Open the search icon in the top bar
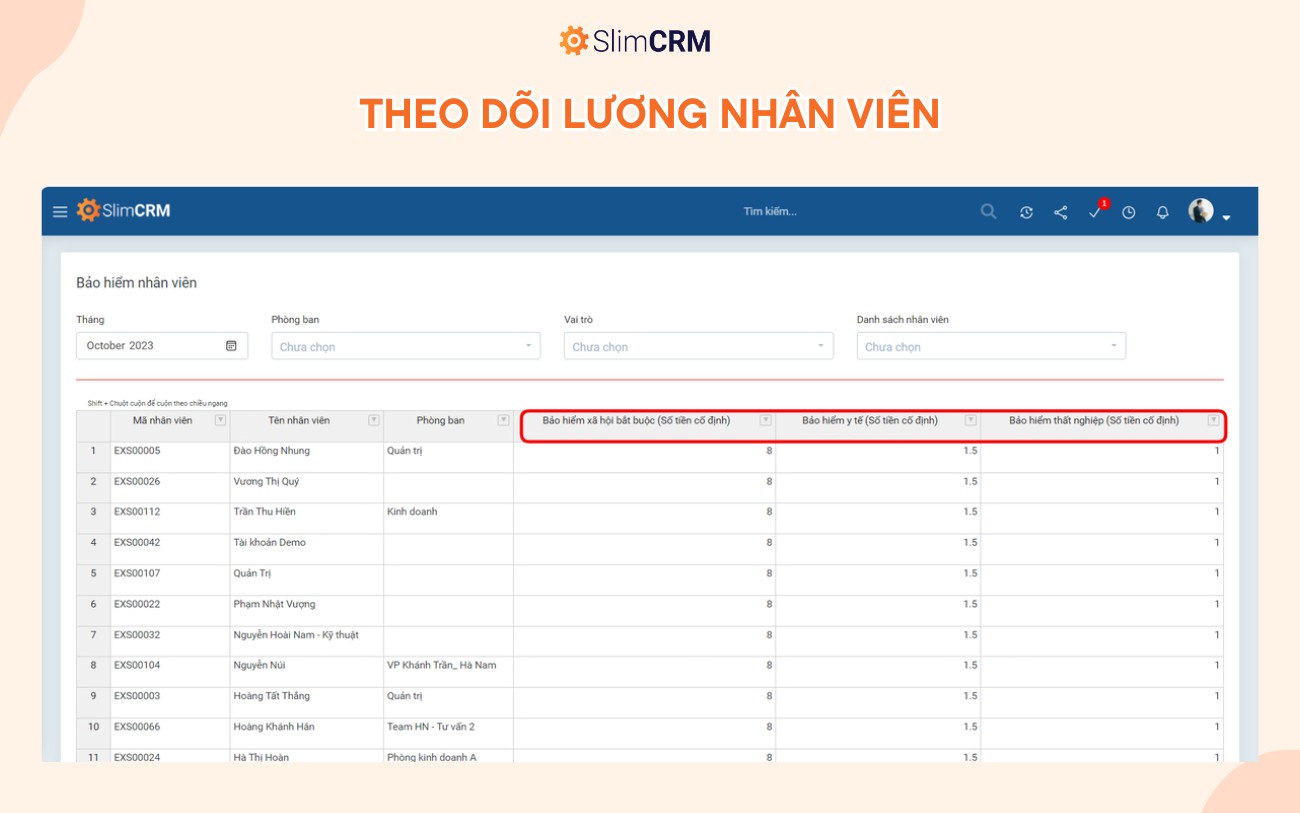 [x=988, y=211]
